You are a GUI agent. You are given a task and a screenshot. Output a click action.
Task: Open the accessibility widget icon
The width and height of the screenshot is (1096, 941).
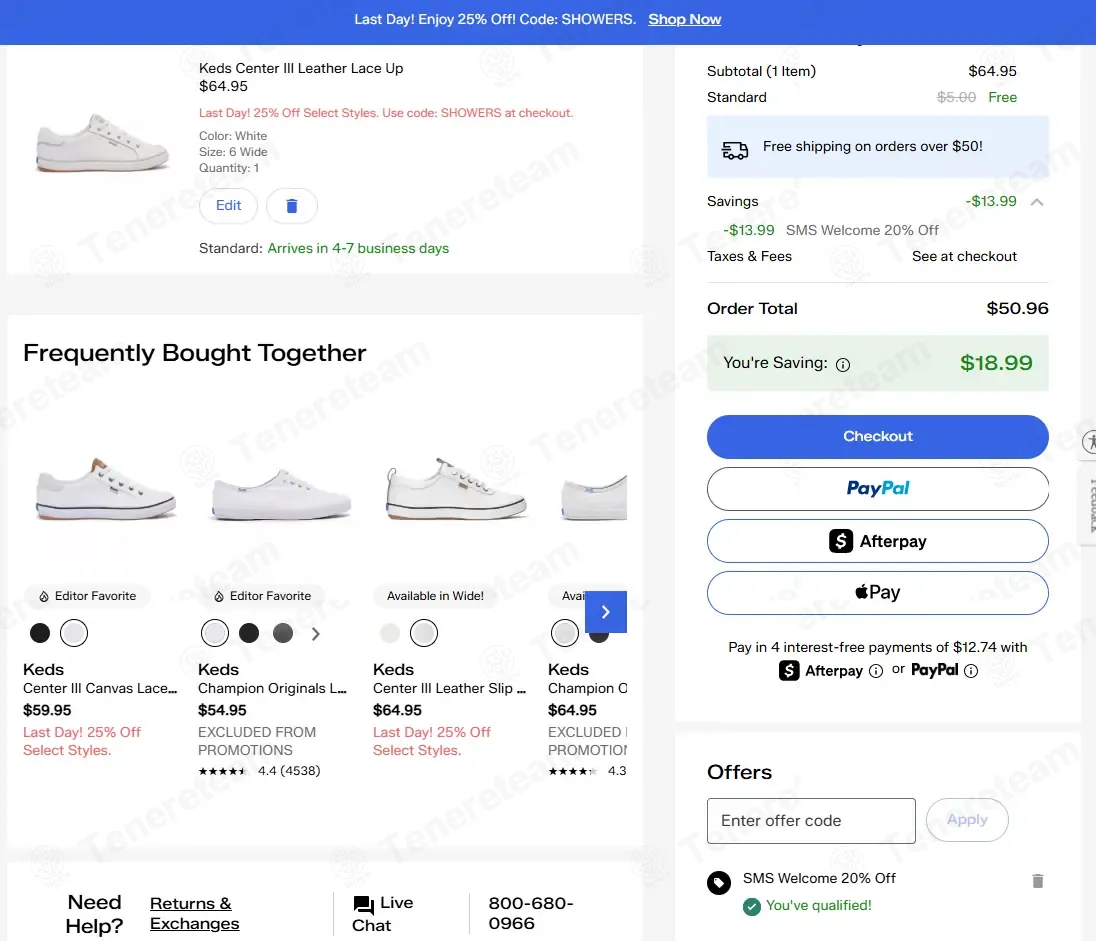click(1089, 441)
